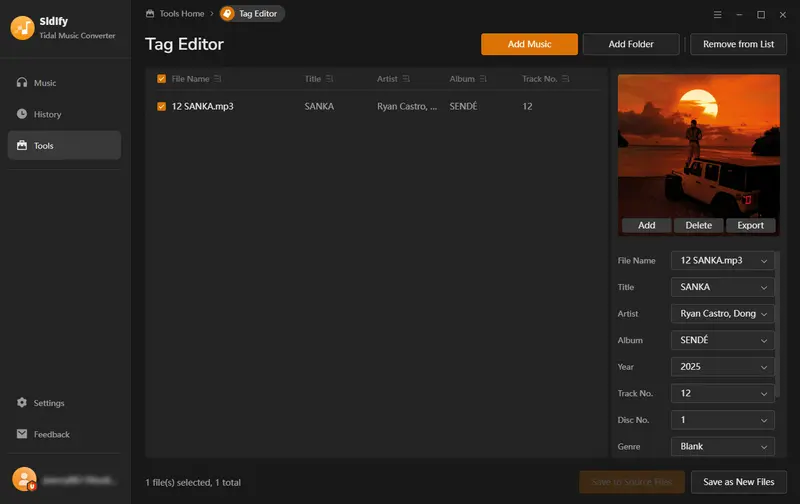
Task: Go to Music in the sidebar
Action: coord(64,83)
